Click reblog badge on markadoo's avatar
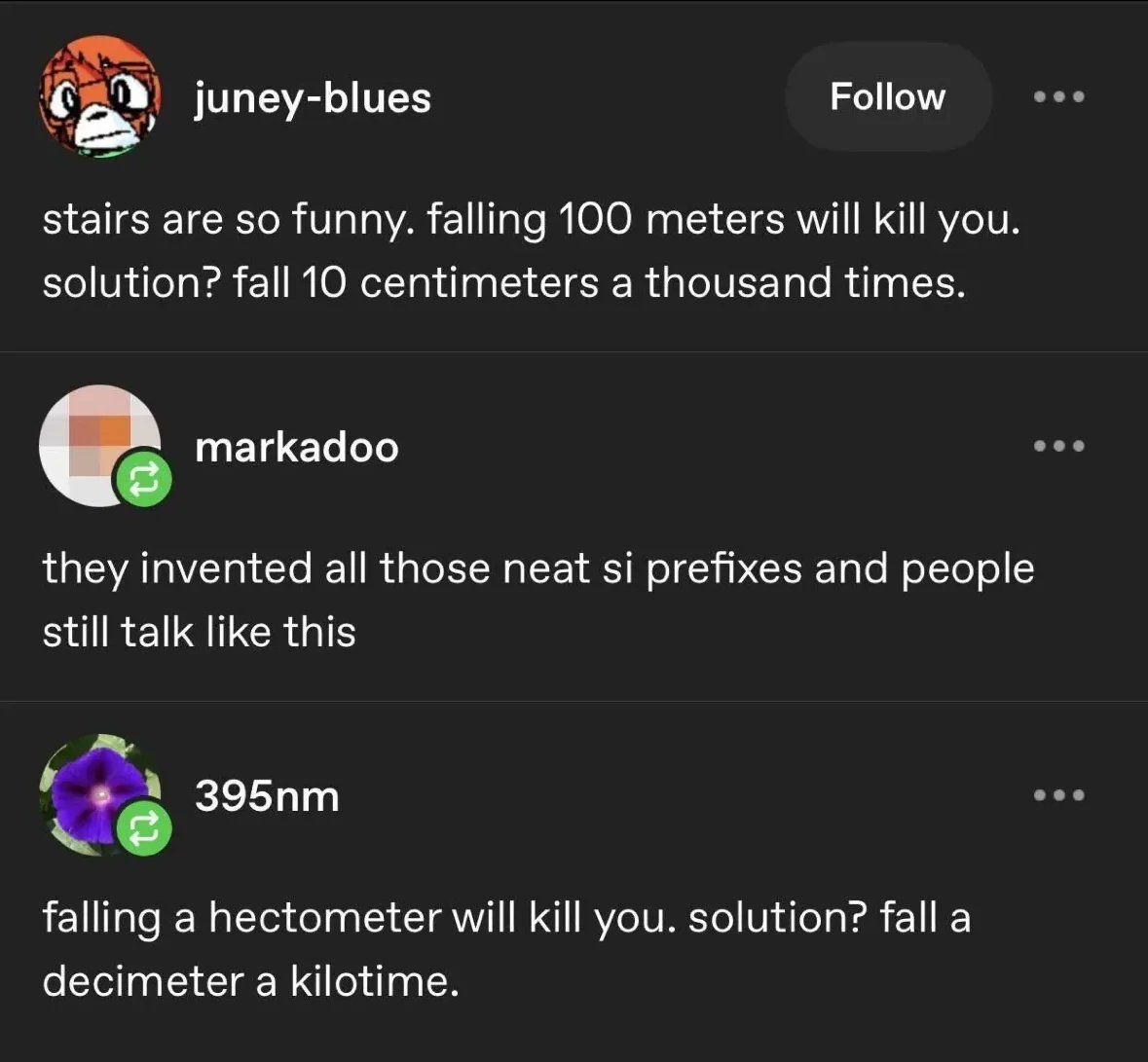The width and height of the screenshot is (1148, 1062). point(143,480)
